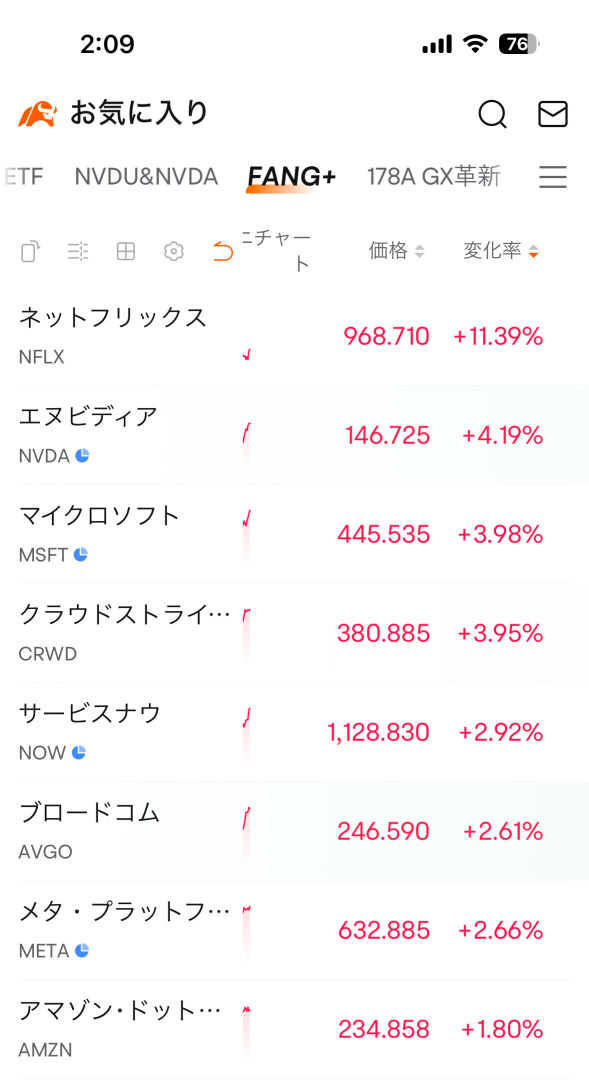Viewport: 589px width, 1080px height.
Task: Tap the pie chart badge next to NVDA
Action: point(82,455)
